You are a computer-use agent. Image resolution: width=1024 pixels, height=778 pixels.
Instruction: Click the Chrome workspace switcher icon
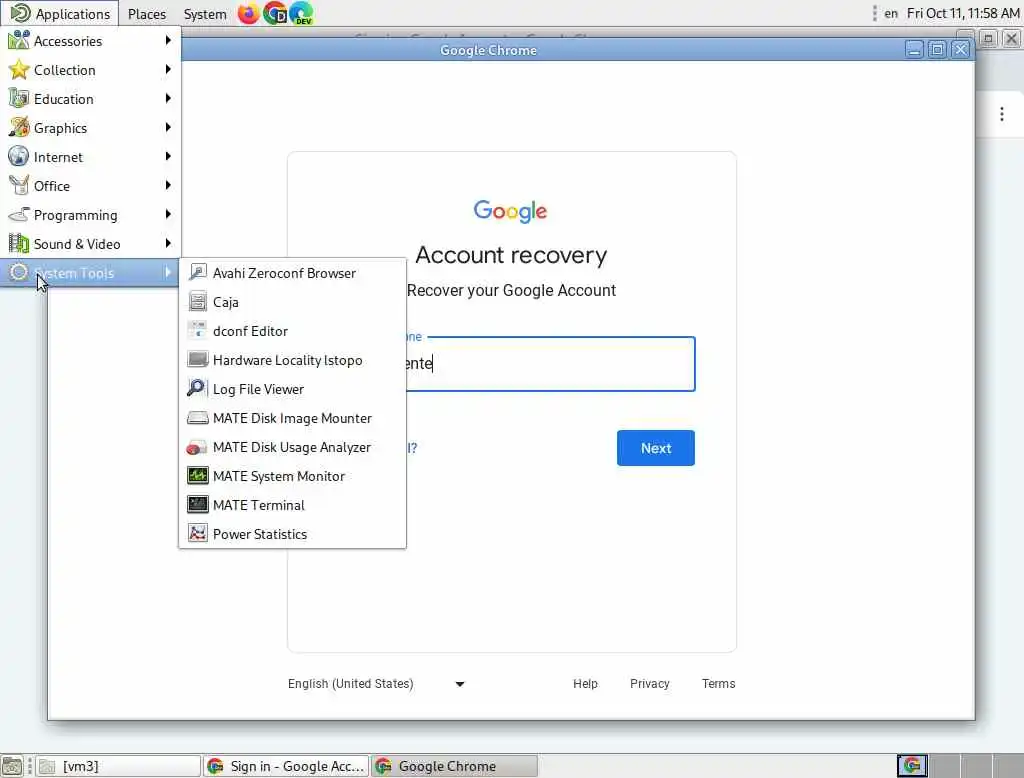(912, 766)
